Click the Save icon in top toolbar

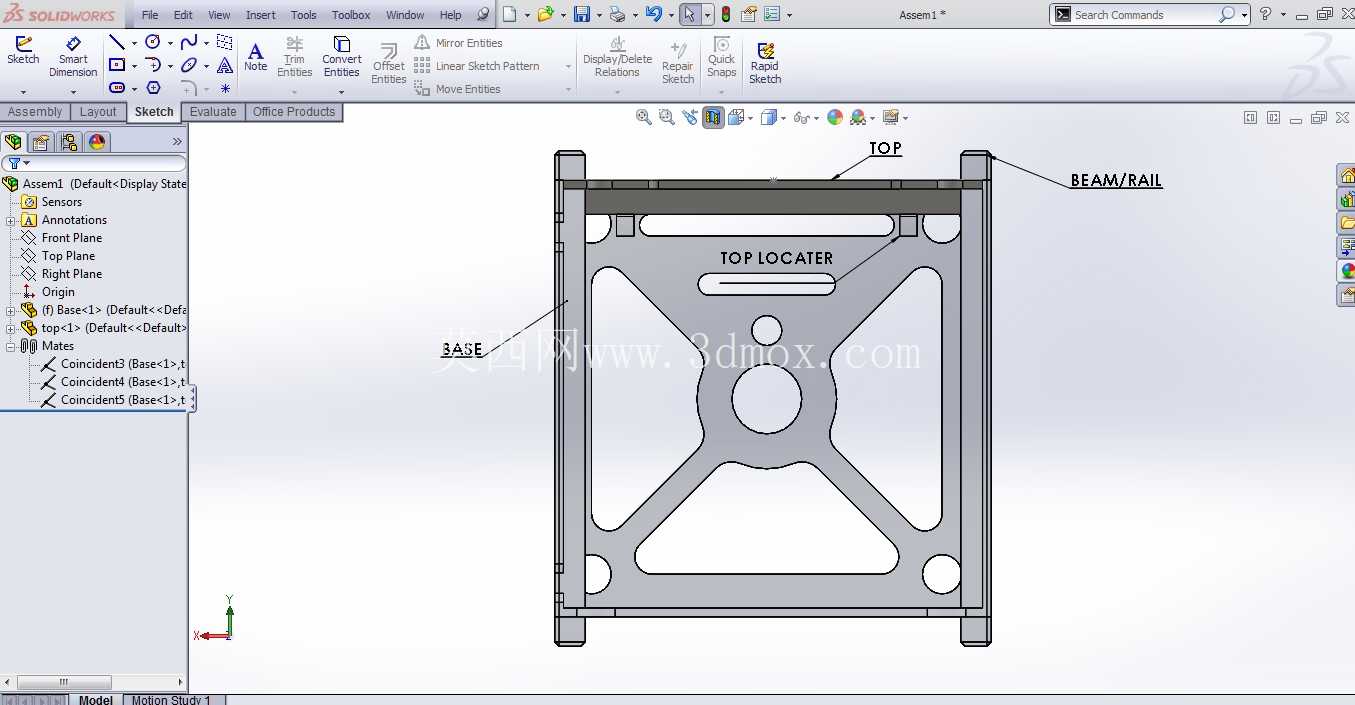point(582,14)
